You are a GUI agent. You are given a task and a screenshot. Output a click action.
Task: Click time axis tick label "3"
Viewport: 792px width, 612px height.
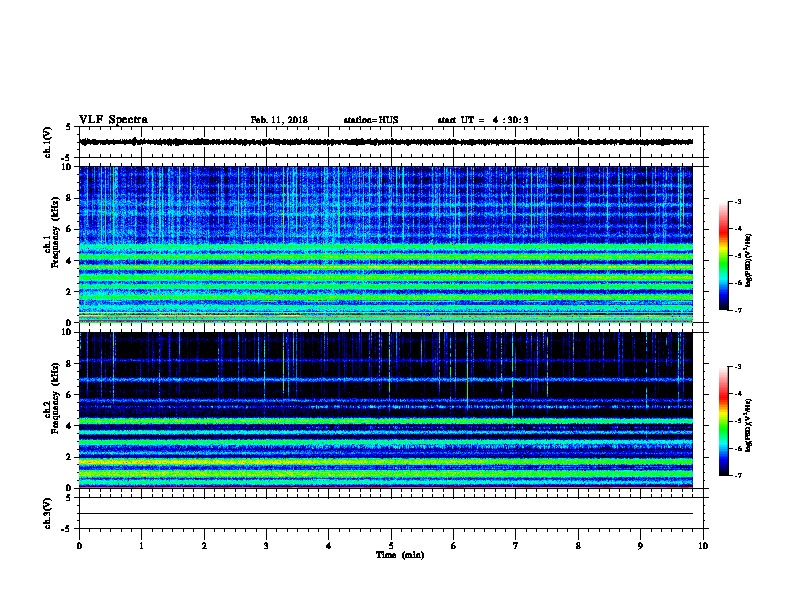[266, 546]
